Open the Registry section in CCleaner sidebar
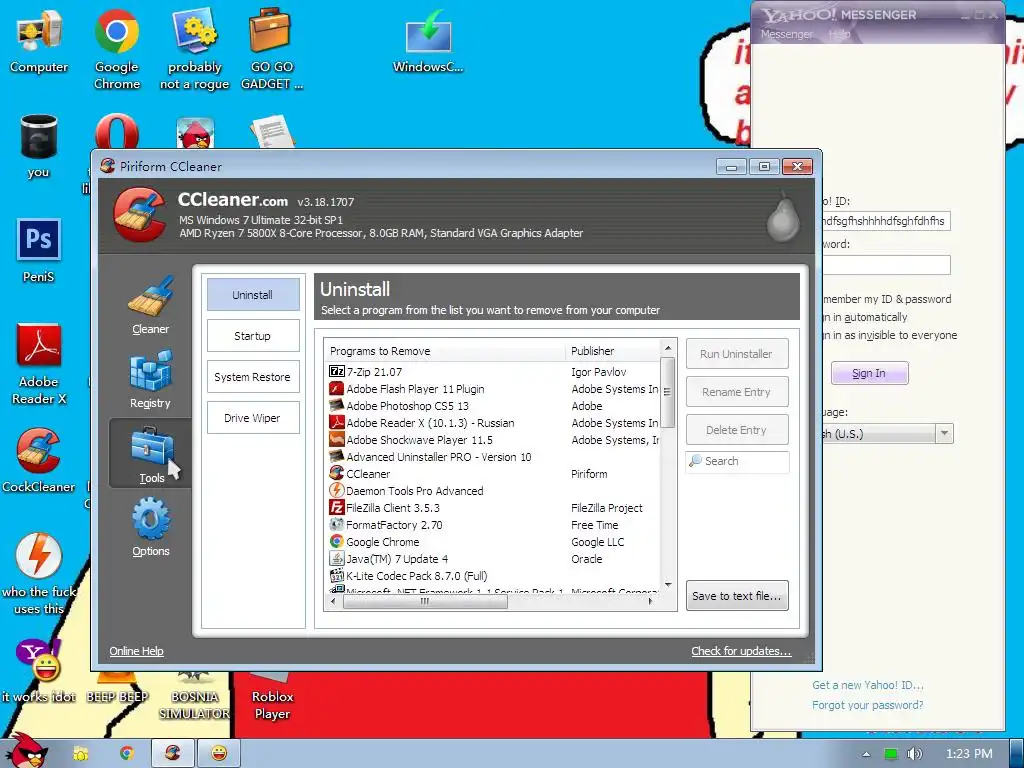Viewport: 1024px width, 768px height. (x=151, y=379)
